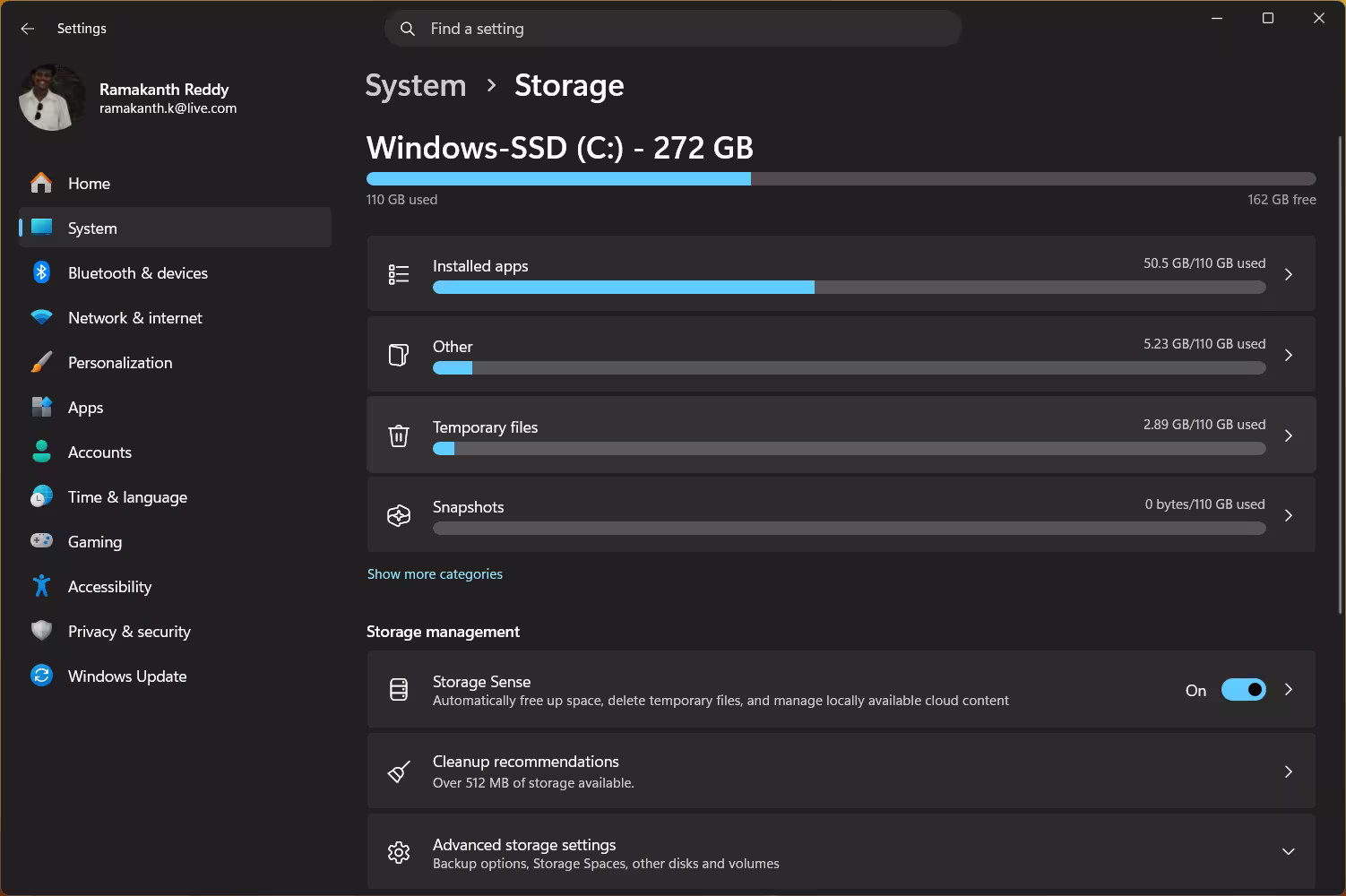Image resolution: width=1346 pixels, height=896 pixels.
Task: Click the 2.89 GB/110 GB used text
Action: click(x=1204, y=425)
